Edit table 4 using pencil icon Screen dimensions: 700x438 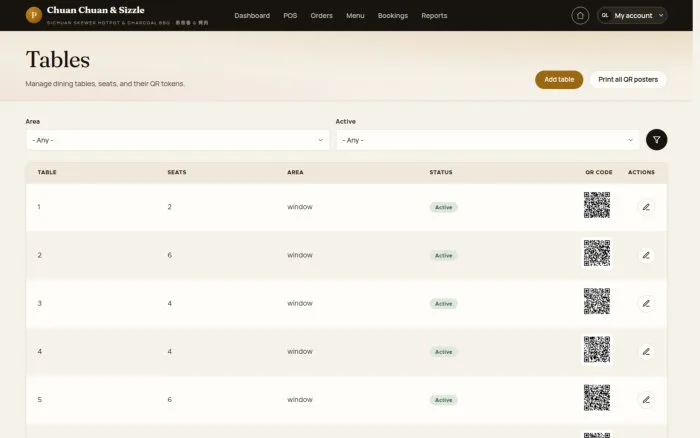pos(646,352)
